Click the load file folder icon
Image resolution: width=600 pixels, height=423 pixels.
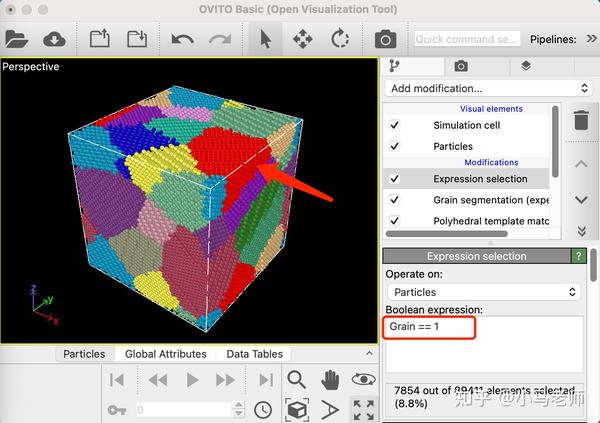(16, 39)
